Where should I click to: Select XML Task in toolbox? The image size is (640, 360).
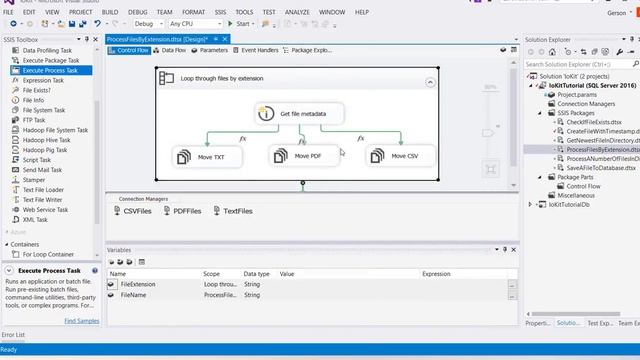pyautogui.click(x=35, y=220)
